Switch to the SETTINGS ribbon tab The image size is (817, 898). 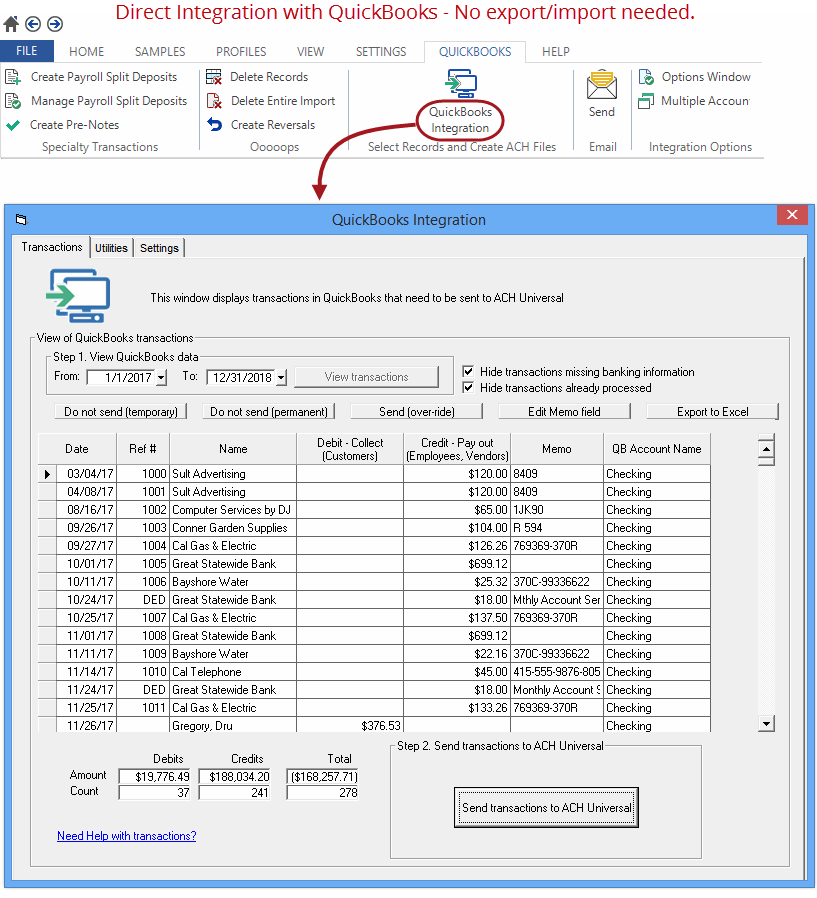[381, 52]
